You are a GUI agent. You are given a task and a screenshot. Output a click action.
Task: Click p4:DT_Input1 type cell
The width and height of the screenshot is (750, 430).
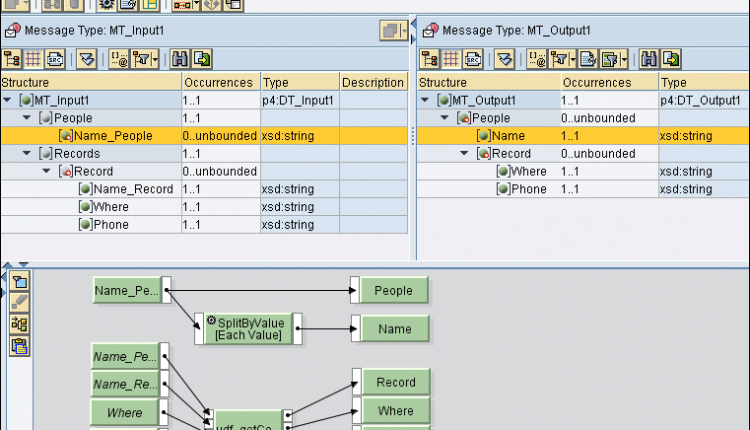[300, 100]
